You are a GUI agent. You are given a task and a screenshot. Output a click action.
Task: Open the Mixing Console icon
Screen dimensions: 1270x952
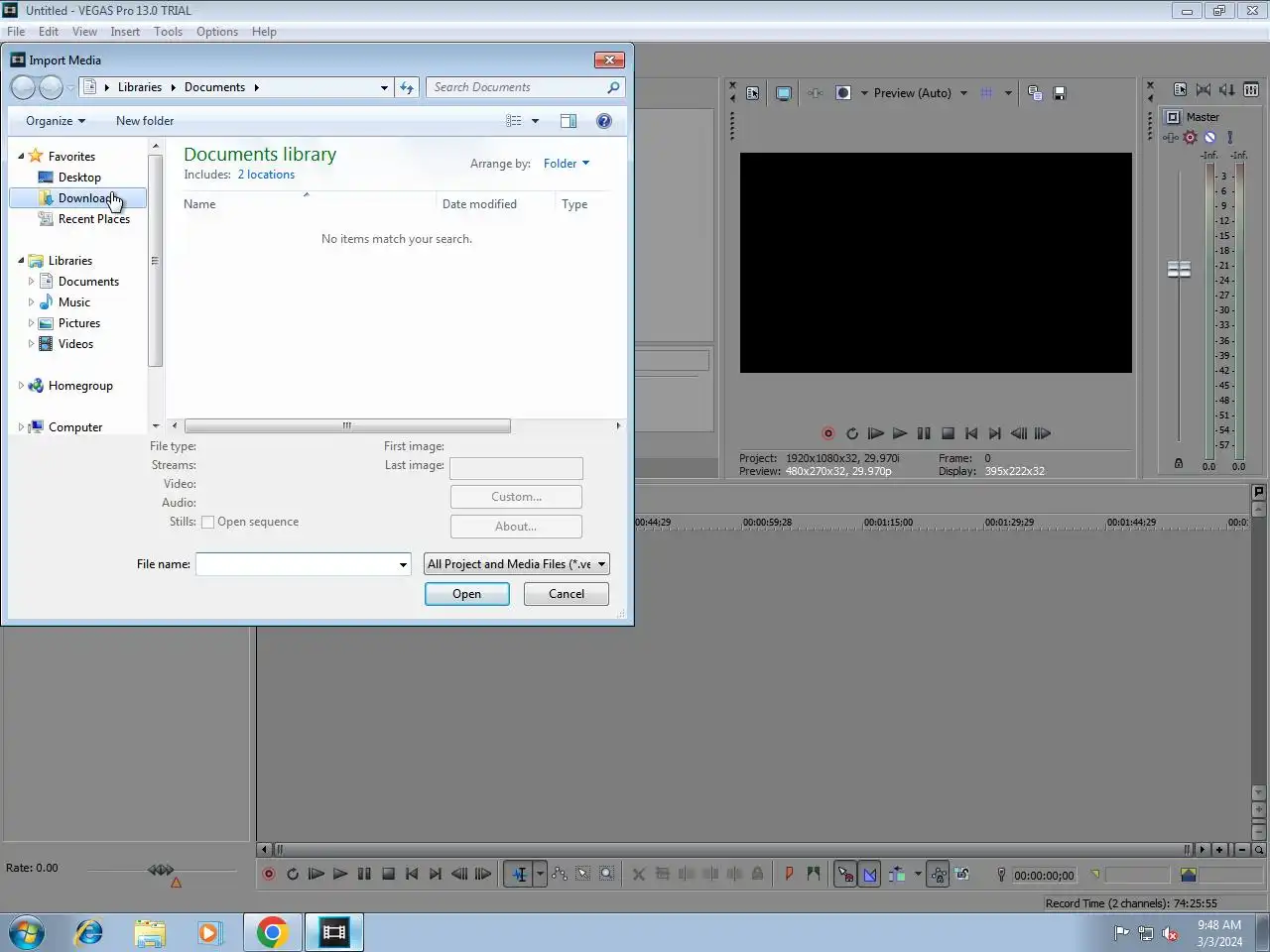[1251, 90]
